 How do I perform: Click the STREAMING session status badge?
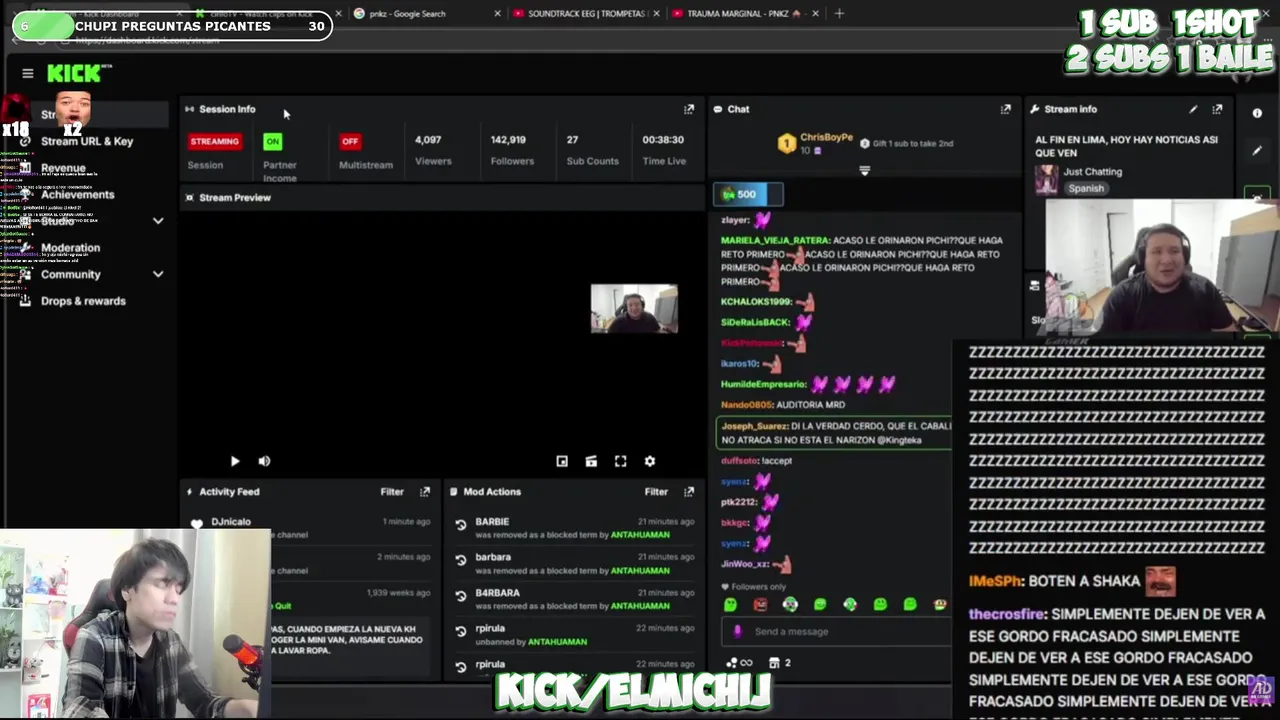[215, 141]
